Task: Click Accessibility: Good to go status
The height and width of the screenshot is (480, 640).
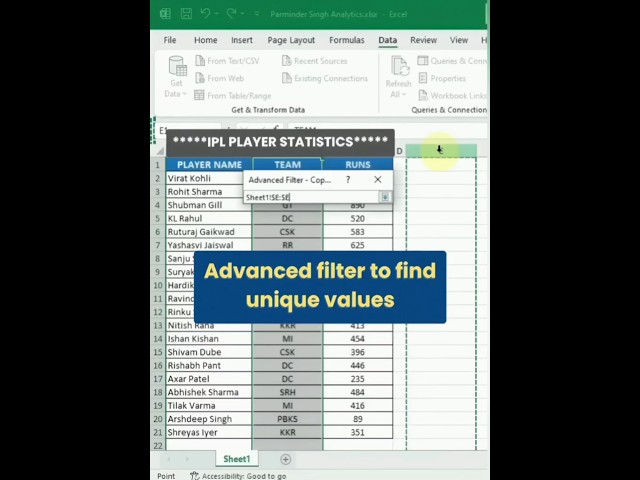Action: pos(238,476)
